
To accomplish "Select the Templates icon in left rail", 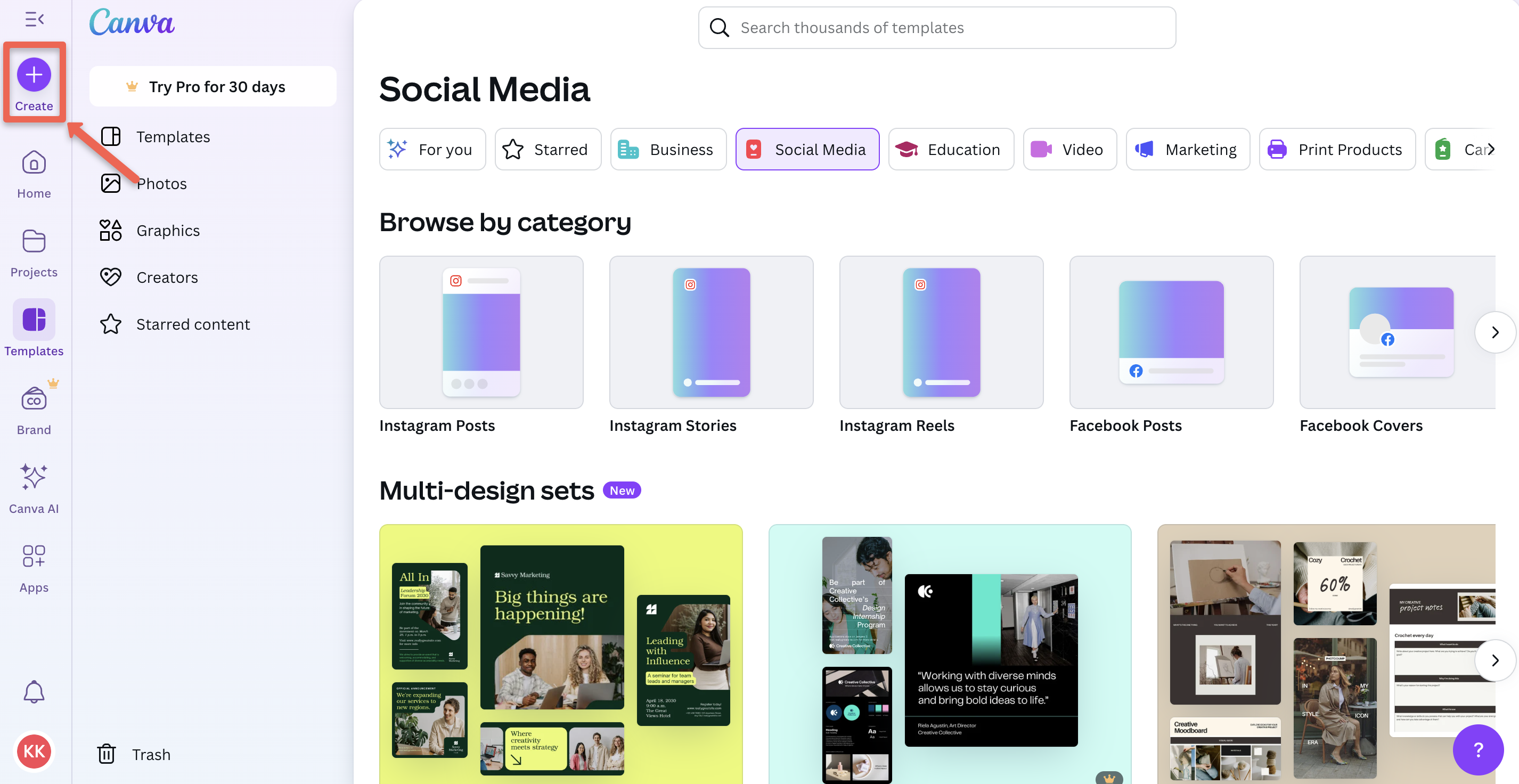I will (x=34, y=319).
